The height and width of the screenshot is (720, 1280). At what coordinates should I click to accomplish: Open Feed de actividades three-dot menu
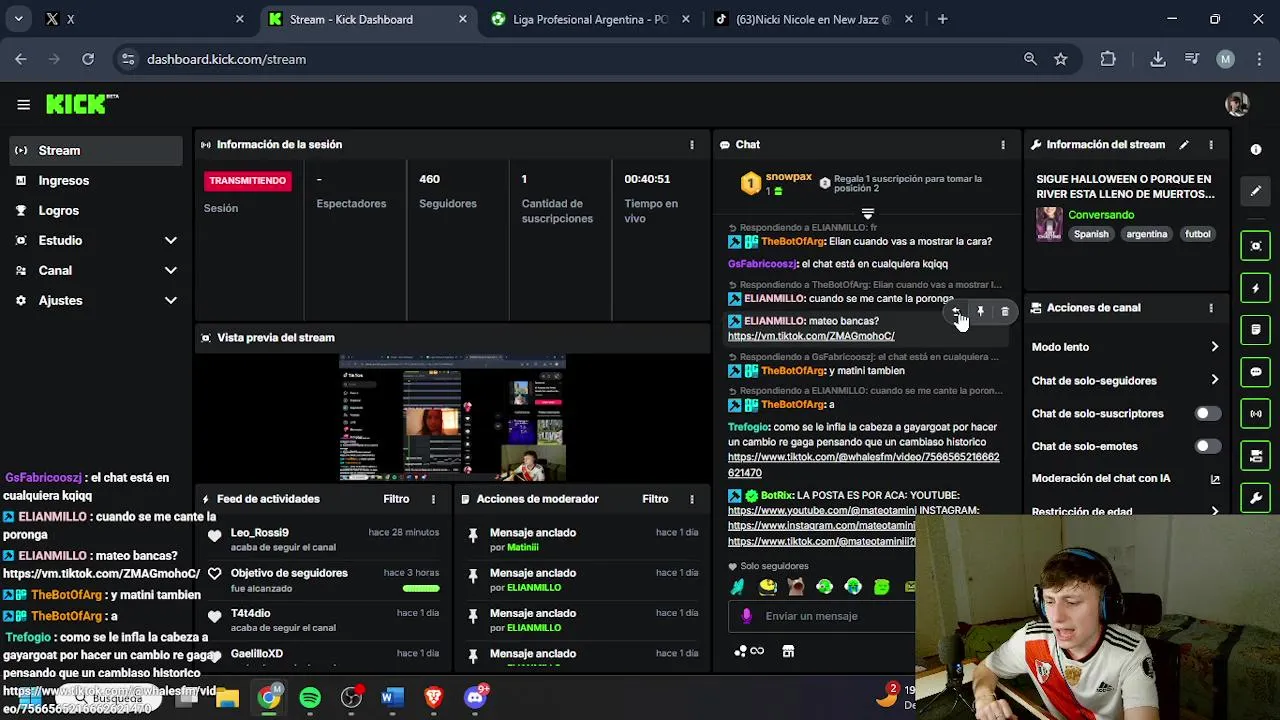(x=433, y=499)
